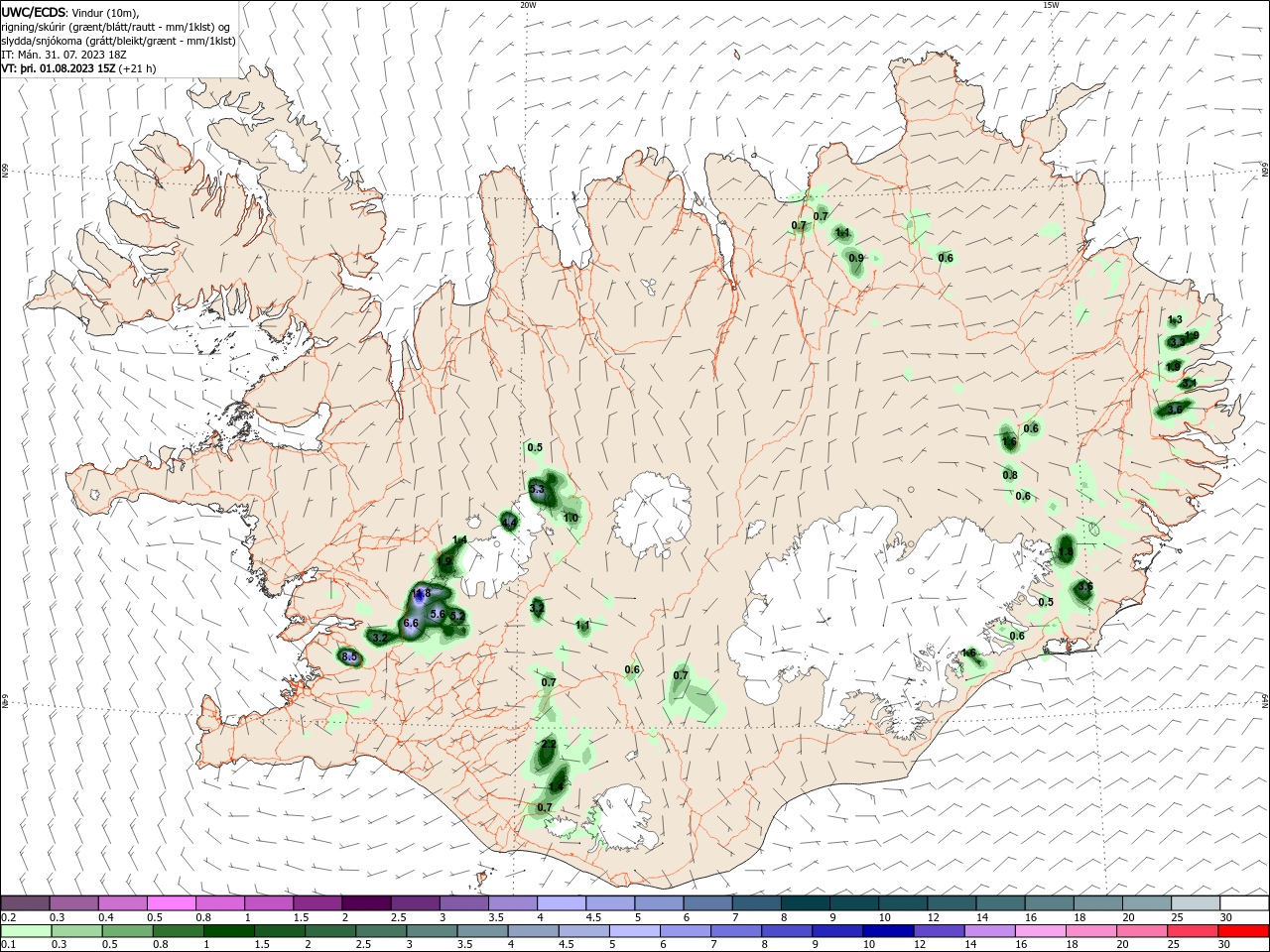Click the 5.3 precipitation value on the map

click(x=538, y=490)
